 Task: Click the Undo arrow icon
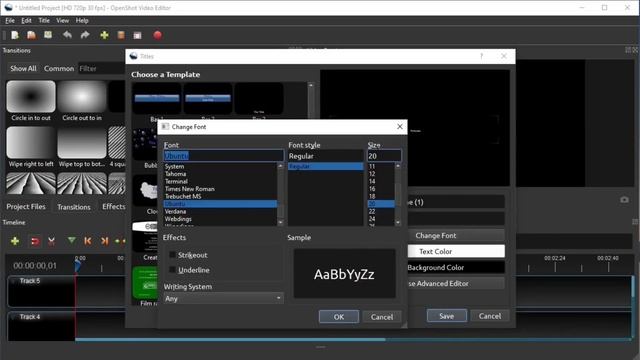pos(67,35)
